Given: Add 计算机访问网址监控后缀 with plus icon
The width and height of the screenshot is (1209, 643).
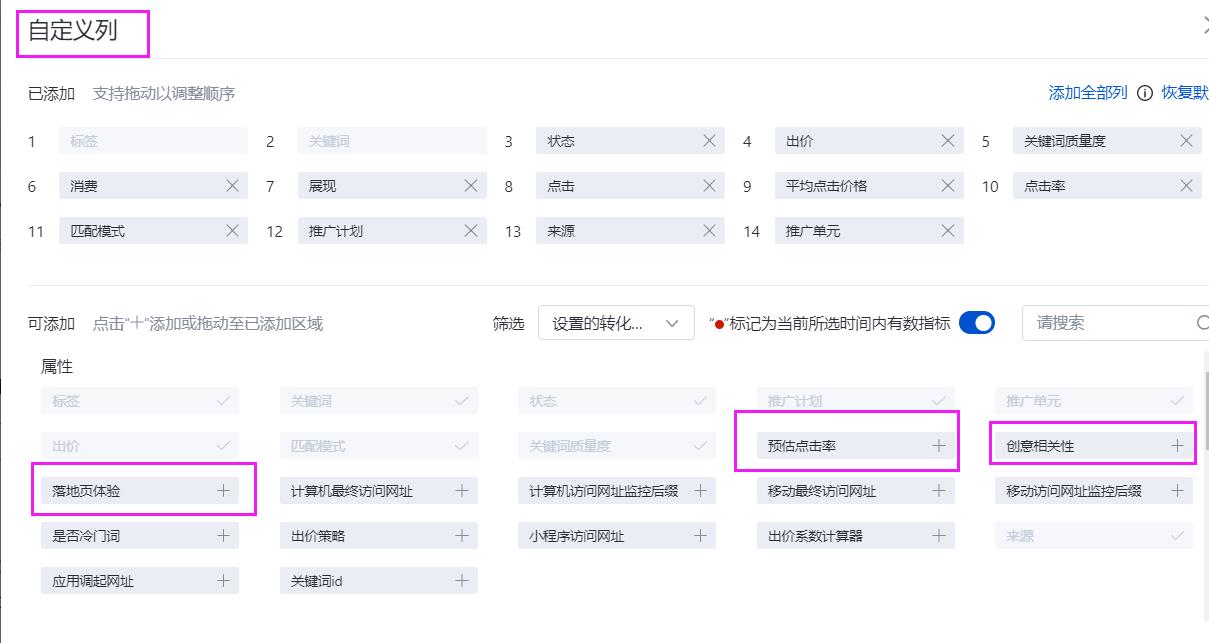Looking at the screenshot, I should (700, 491).
